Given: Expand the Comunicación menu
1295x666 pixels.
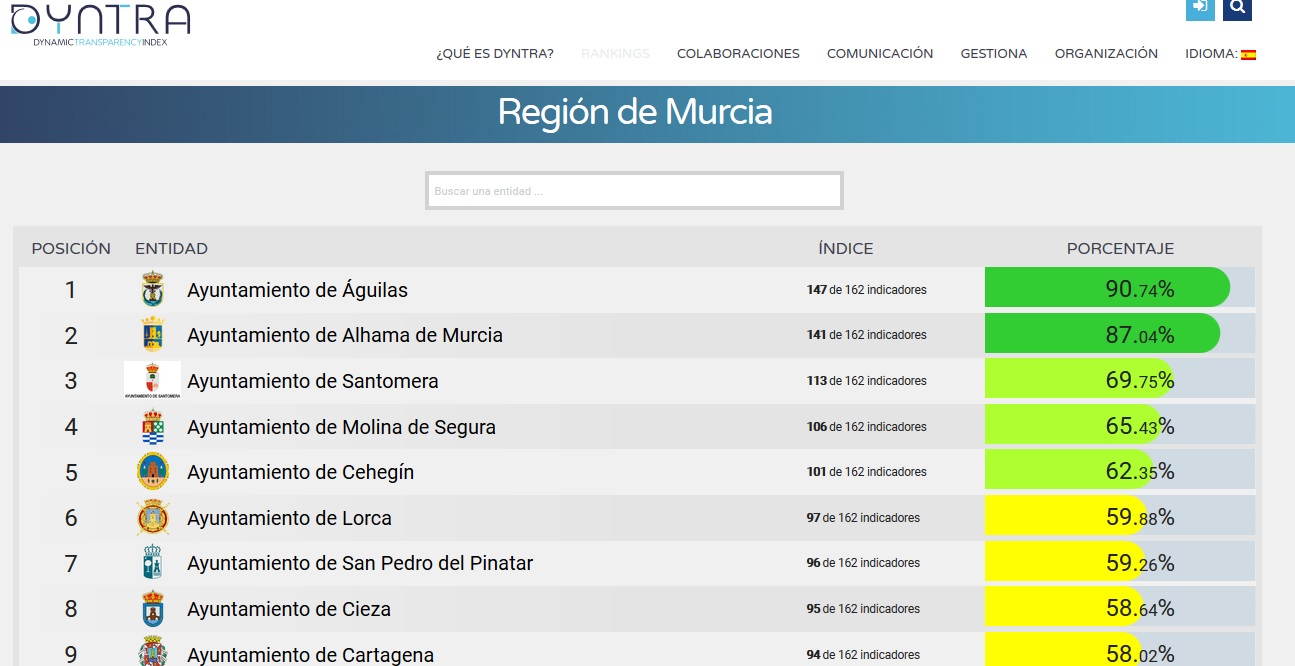Looking at the screenshot, I should tap(879, 54).
